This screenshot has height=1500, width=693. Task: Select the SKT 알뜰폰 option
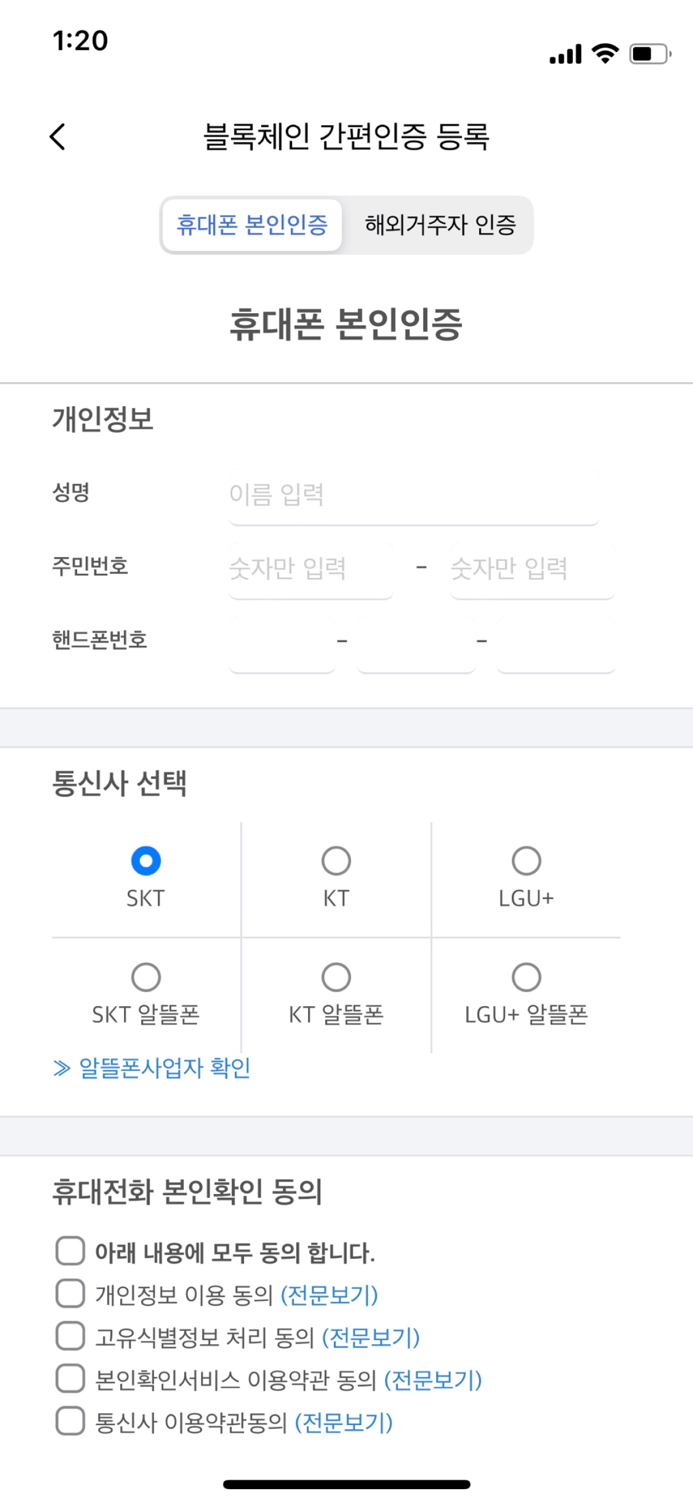[146, 975]
